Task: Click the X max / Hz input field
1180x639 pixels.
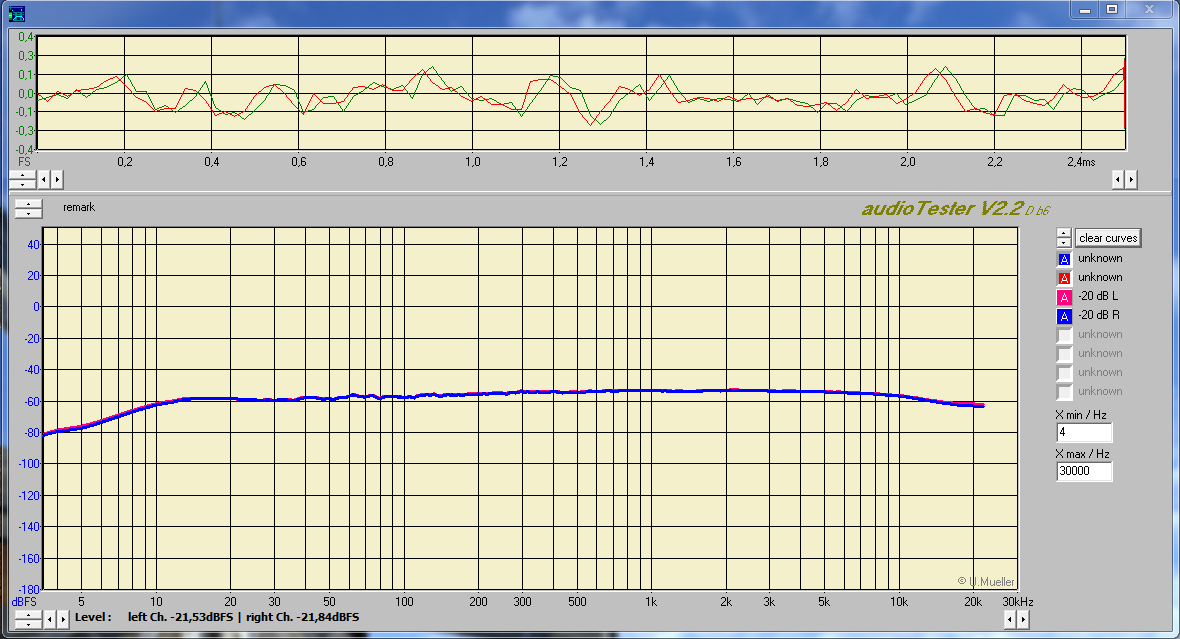Action: 1083,471
